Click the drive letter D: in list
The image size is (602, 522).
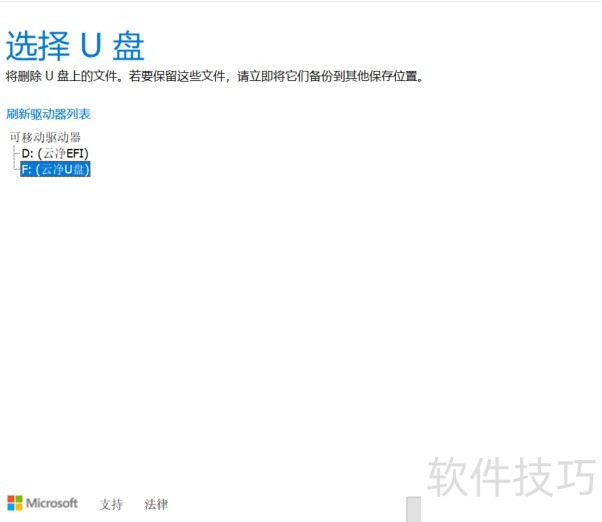coord(27,153)
